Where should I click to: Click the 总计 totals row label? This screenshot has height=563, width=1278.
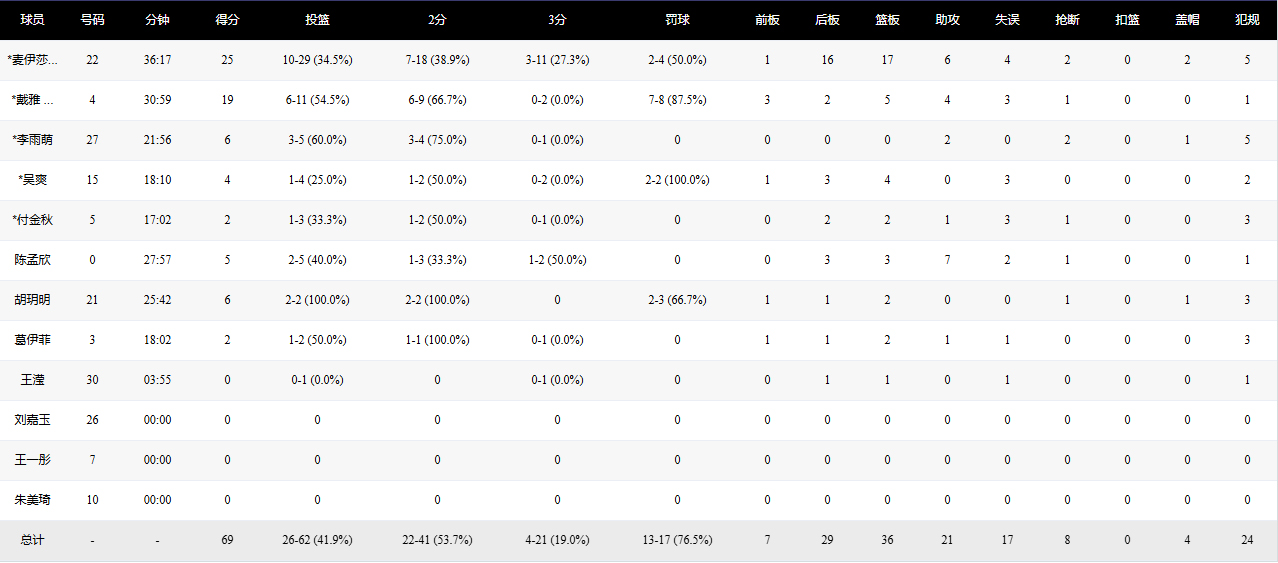[33, 540]
